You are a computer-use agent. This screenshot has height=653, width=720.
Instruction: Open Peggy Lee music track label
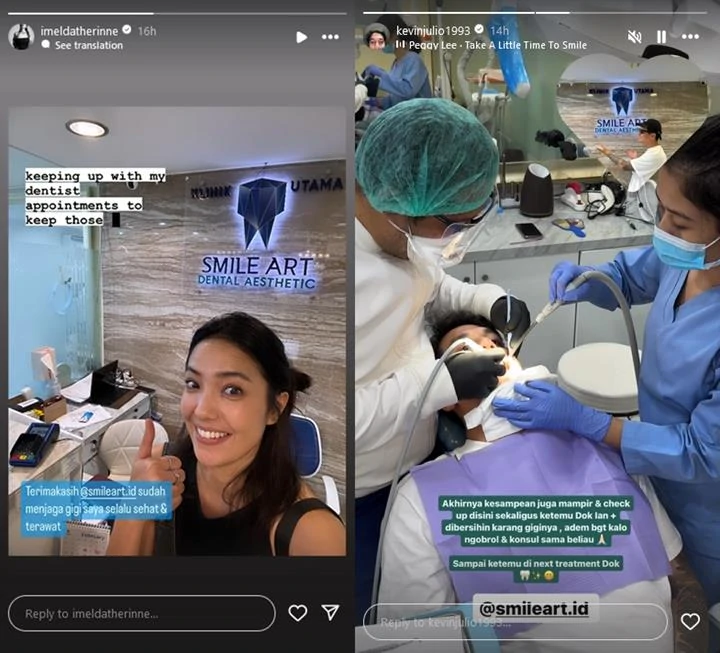coord(496,46)
